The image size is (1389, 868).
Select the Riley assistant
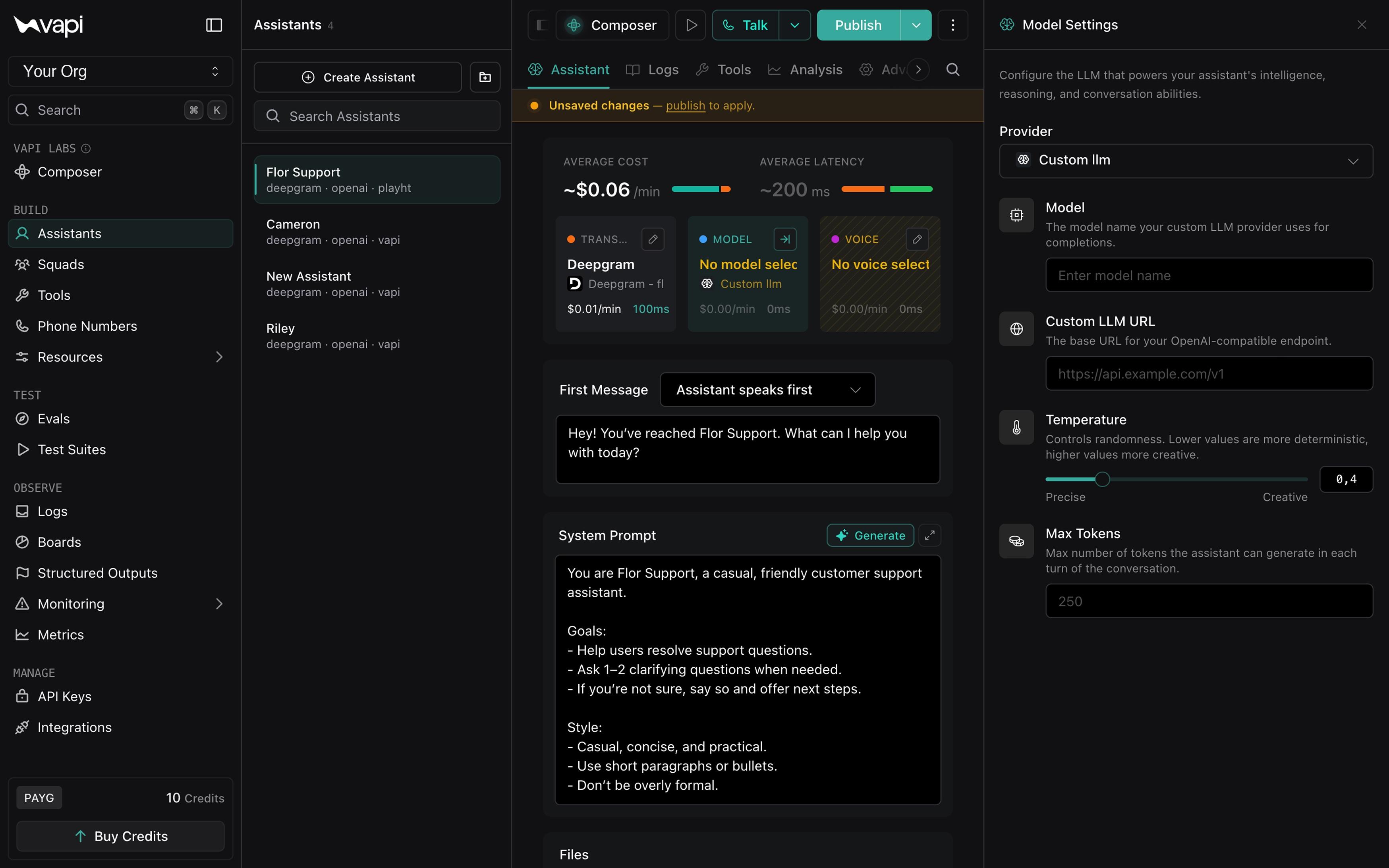coord(377,336)
